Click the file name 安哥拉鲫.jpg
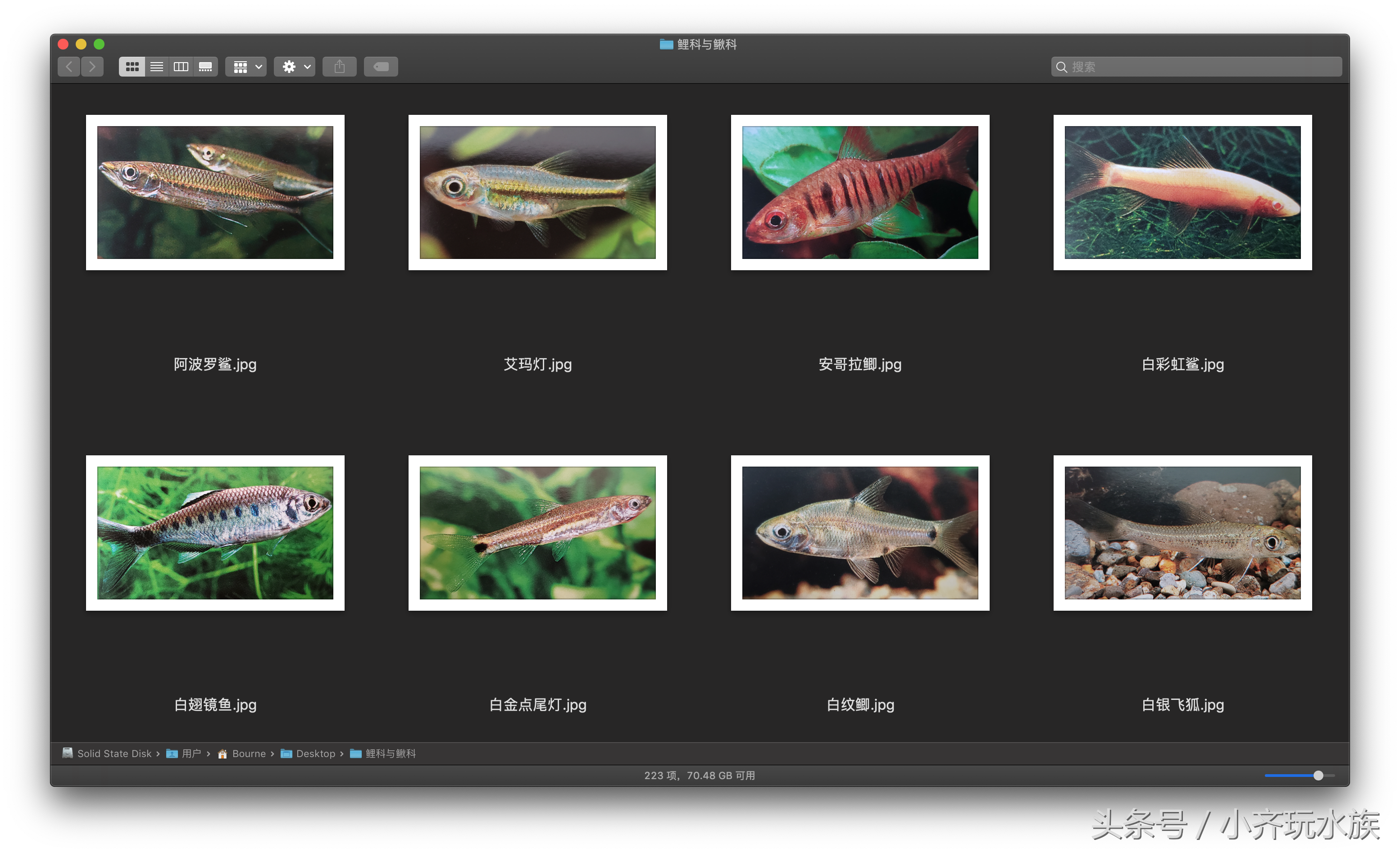The height and width of the screenshot is (853, 1400). [x=860, y=365]
